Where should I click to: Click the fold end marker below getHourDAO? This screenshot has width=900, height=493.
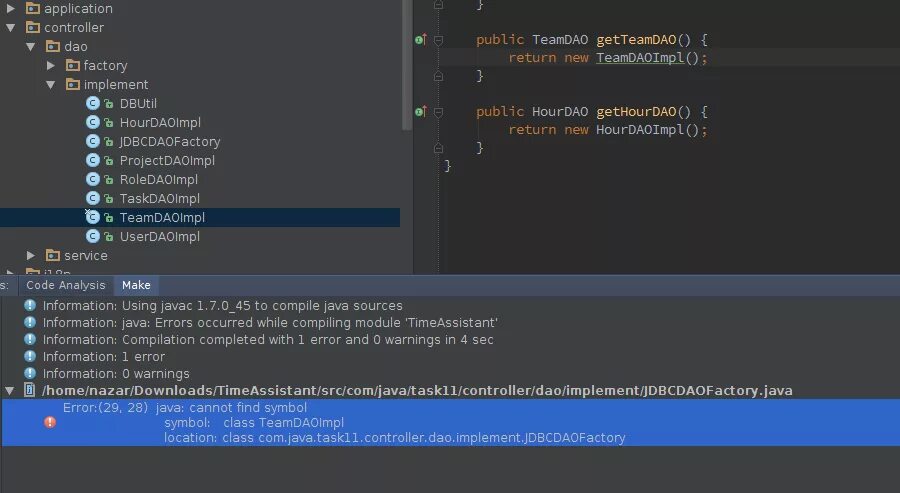pos(439,148)
